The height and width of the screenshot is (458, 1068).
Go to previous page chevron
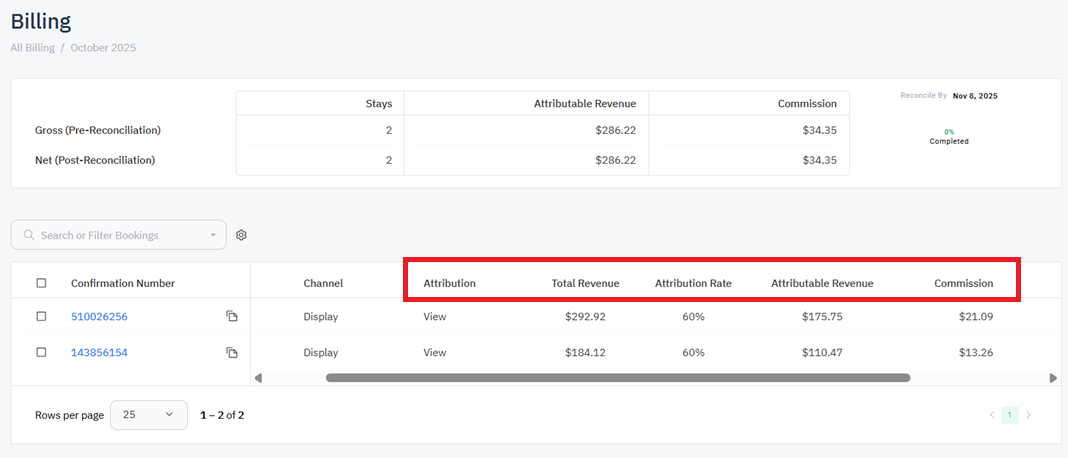(992, 415)
